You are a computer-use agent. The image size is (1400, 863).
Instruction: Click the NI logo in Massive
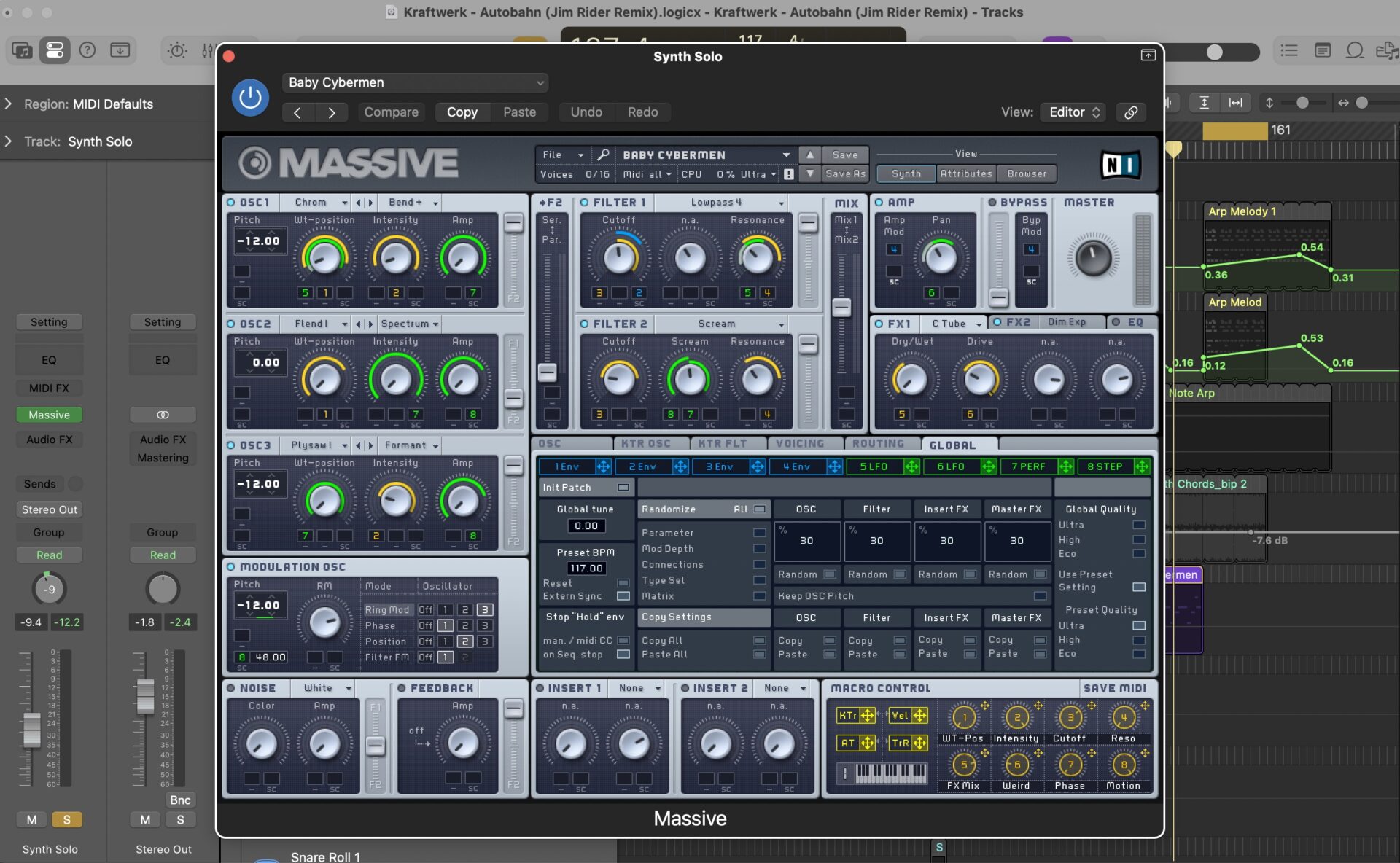(x=1120, y=165)
